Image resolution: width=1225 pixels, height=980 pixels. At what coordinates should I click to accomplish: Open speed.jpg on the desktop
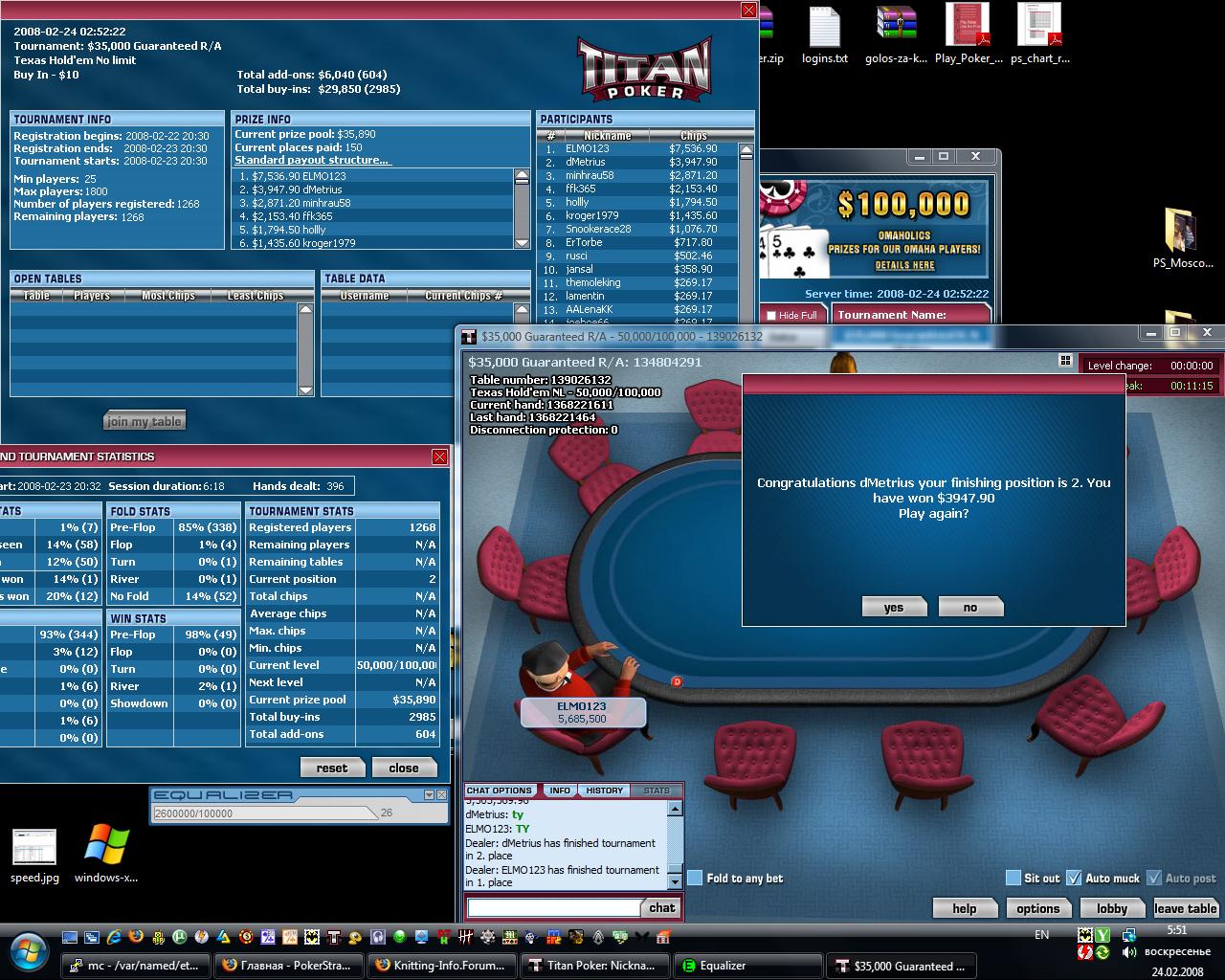click(x=34, y=854)
